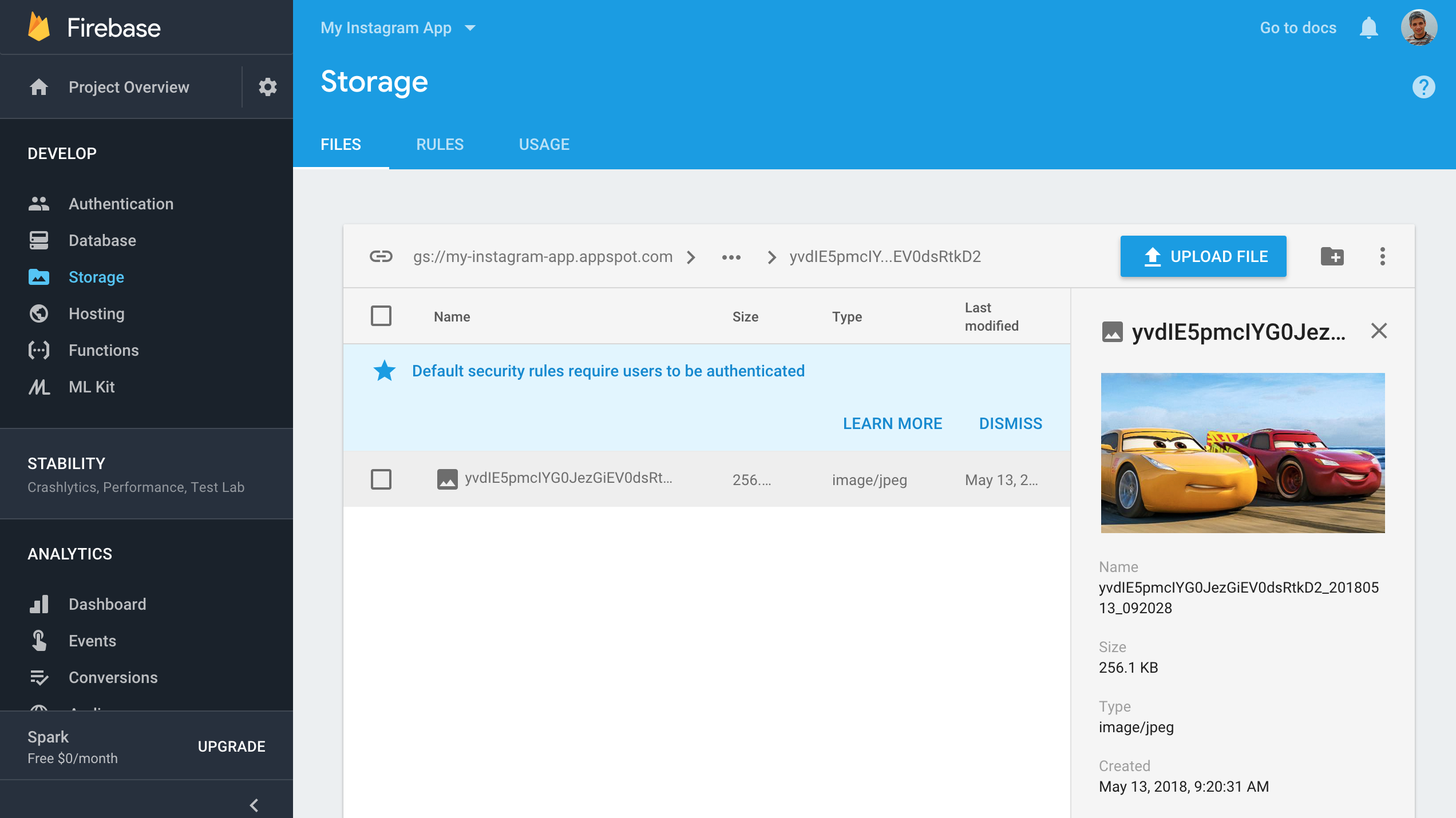Image resolution: width=1456 pixels, height=818 pixels.
Task: Open the Cars image preview thumbnail
Action: [1243, 453]
